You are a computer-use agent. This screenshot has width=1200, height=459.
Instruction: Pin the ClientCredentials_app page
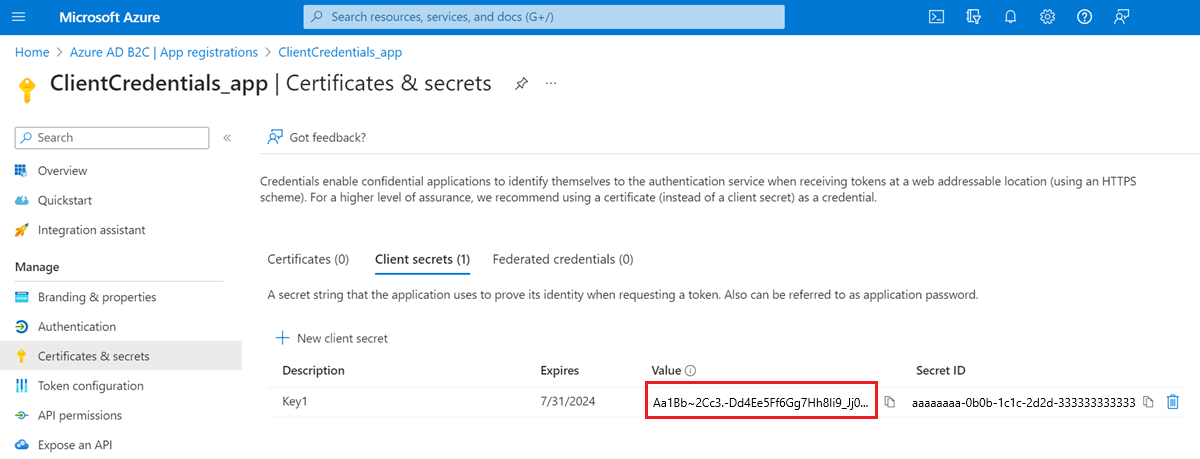click(521, 84)
